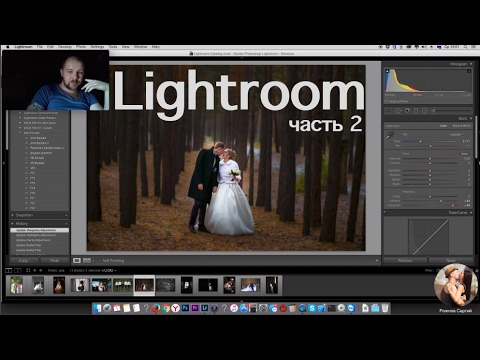Collapse the Histogram panel

point(471,64)
